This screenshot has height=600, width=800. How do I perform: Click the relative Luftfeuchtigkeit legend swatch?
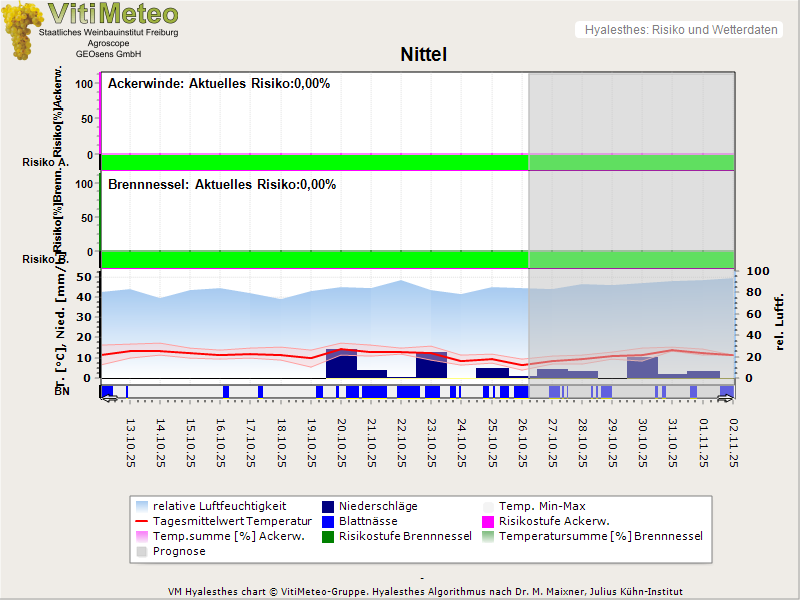142,506
